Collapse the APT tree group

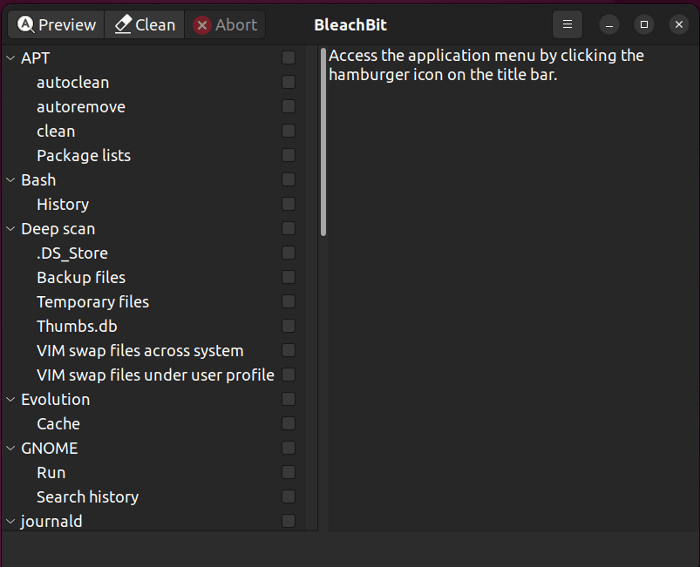pyautogui.click(x=11, y=58)
